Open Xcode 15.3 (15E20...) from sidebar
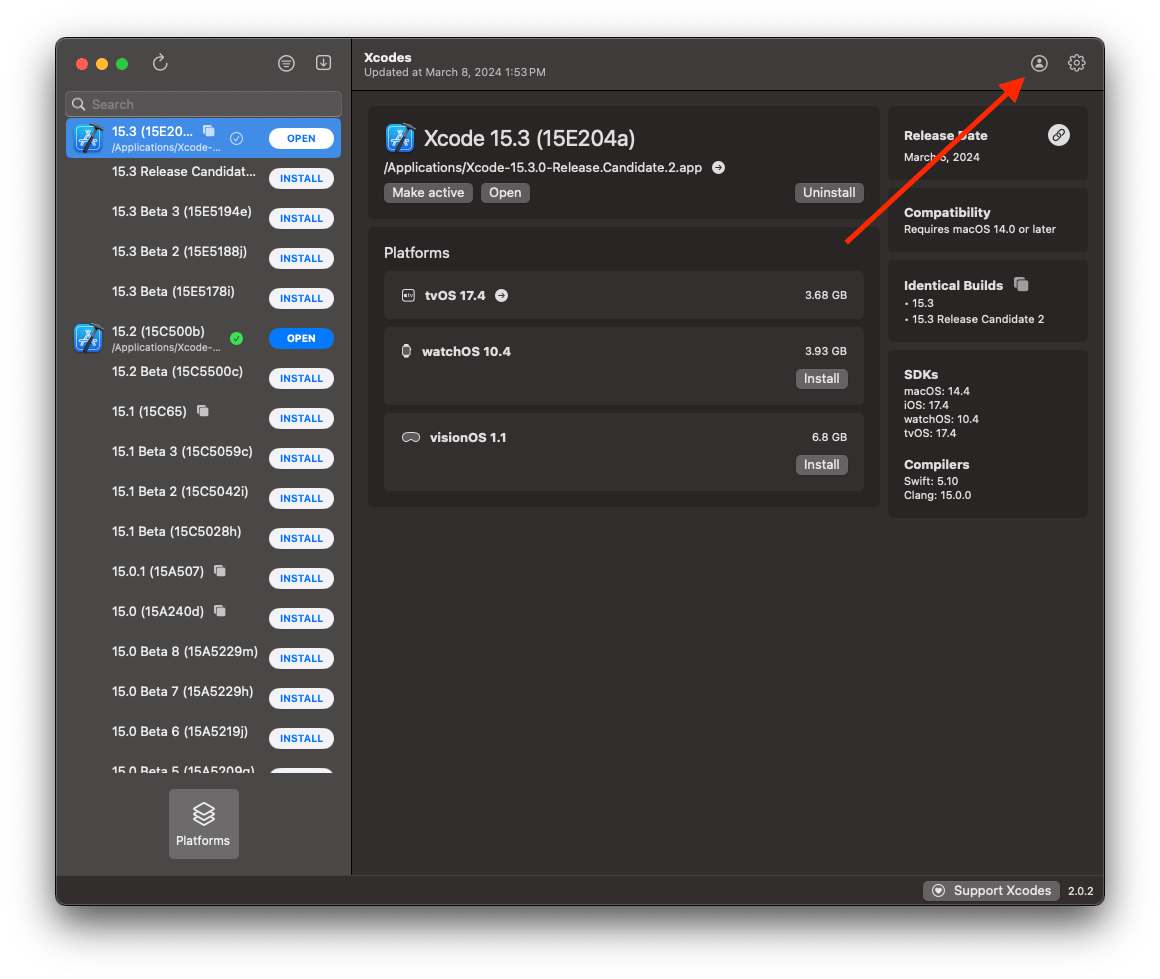 coord(301,138)
